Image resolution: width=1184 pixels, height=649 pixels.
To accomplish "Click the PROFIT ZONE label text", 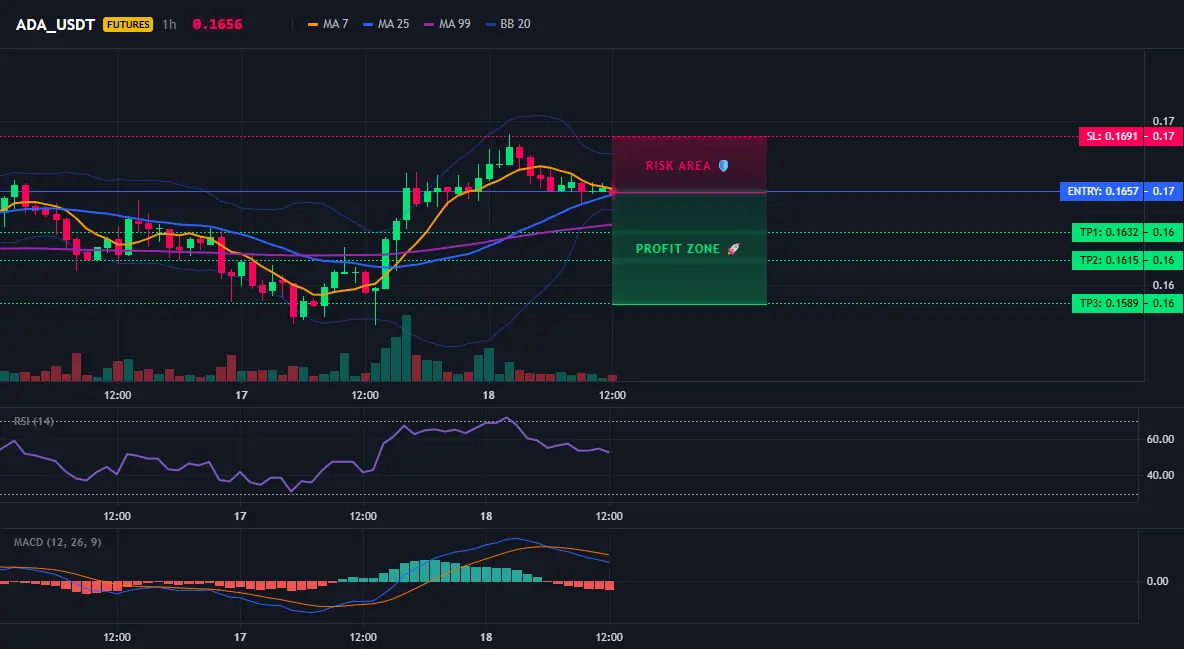I will pos(678,249).
